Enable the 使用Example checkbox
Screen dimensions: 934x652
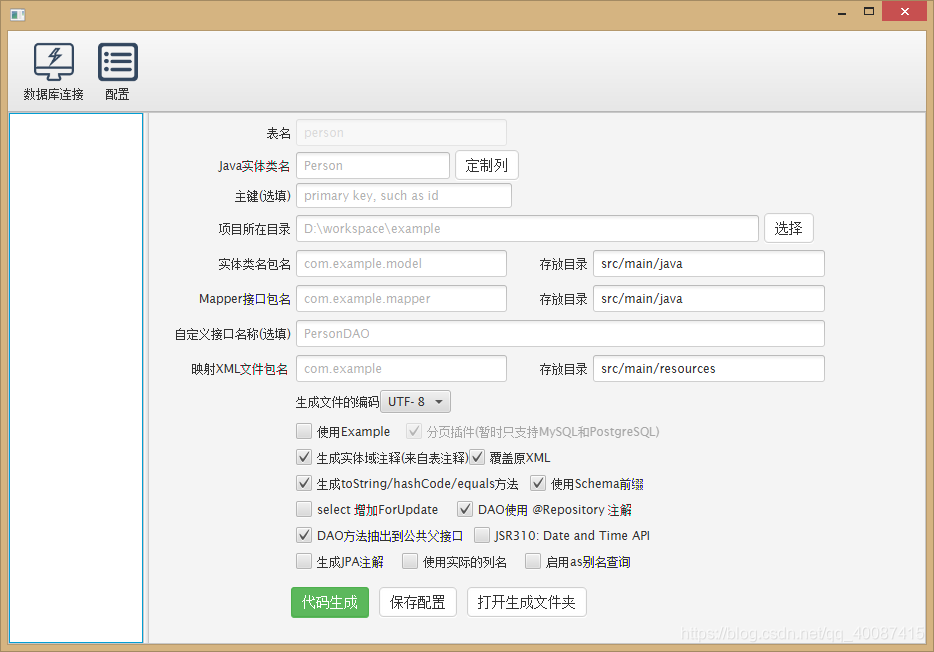pos(304,431)
